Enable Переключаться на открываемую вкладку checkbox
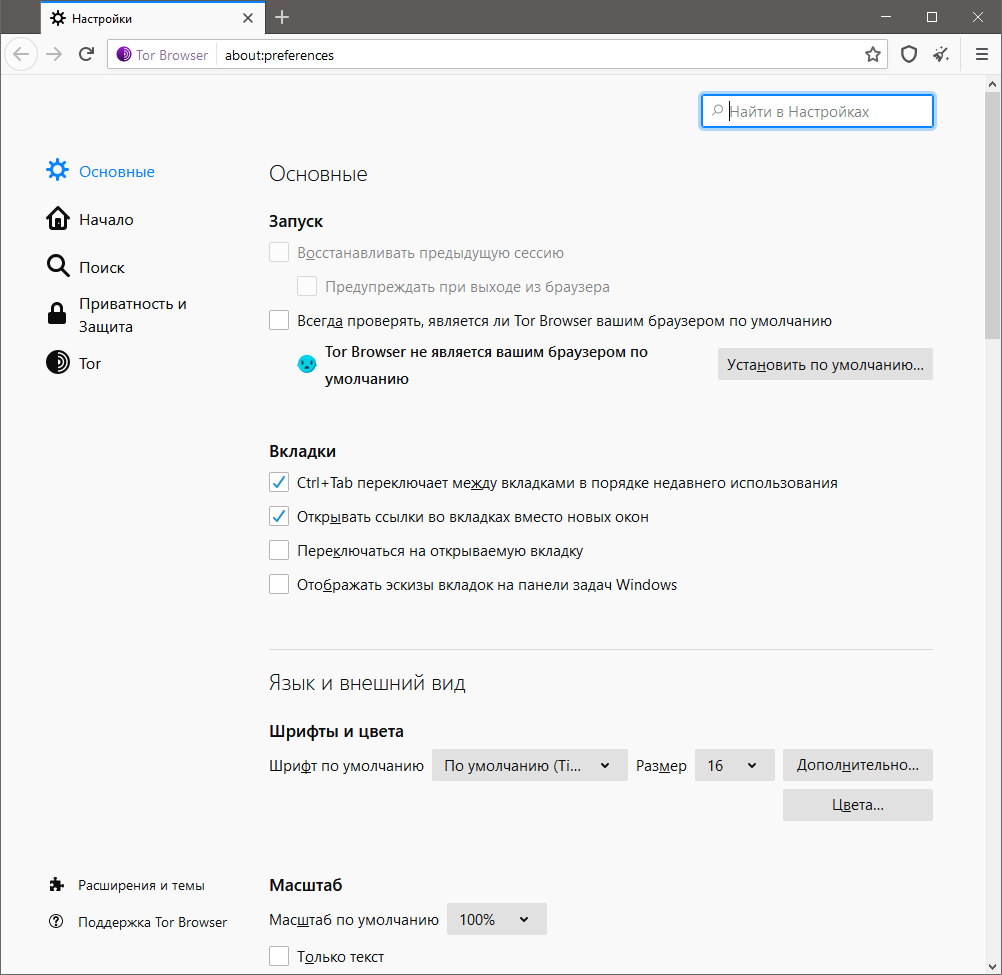 click(x=279, y=550)
